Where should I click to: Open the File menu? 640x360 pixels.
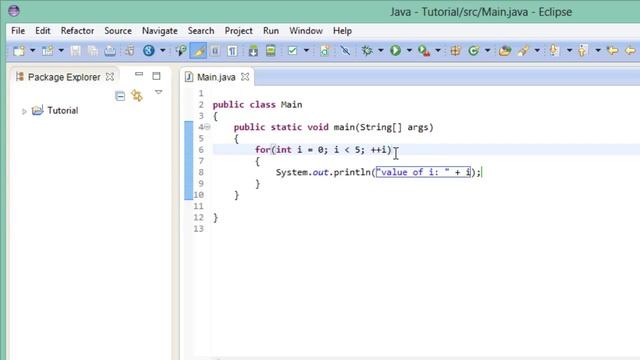(x=18, y=31)
